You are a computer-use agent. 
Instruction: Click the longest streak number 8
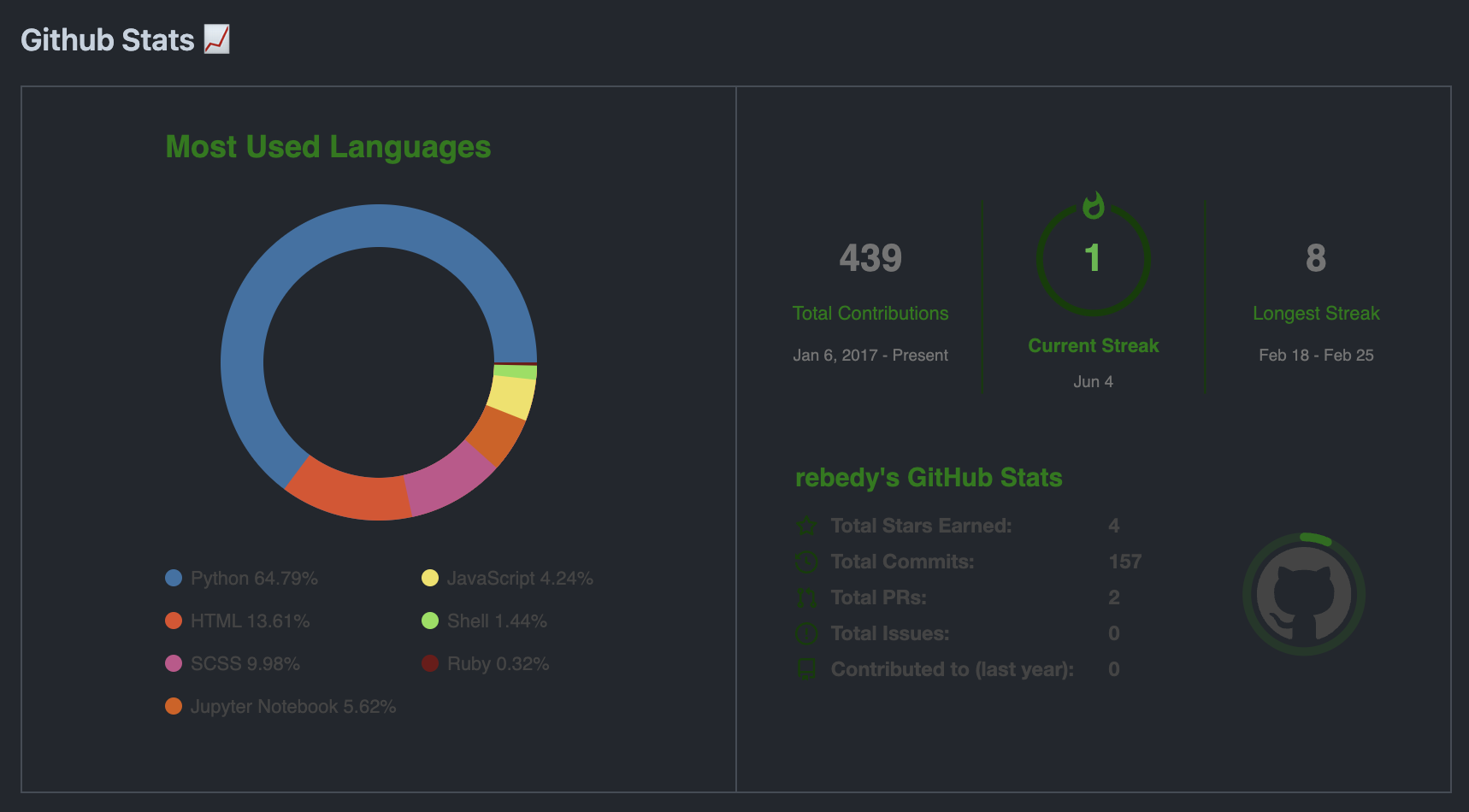click(1316, 258)
